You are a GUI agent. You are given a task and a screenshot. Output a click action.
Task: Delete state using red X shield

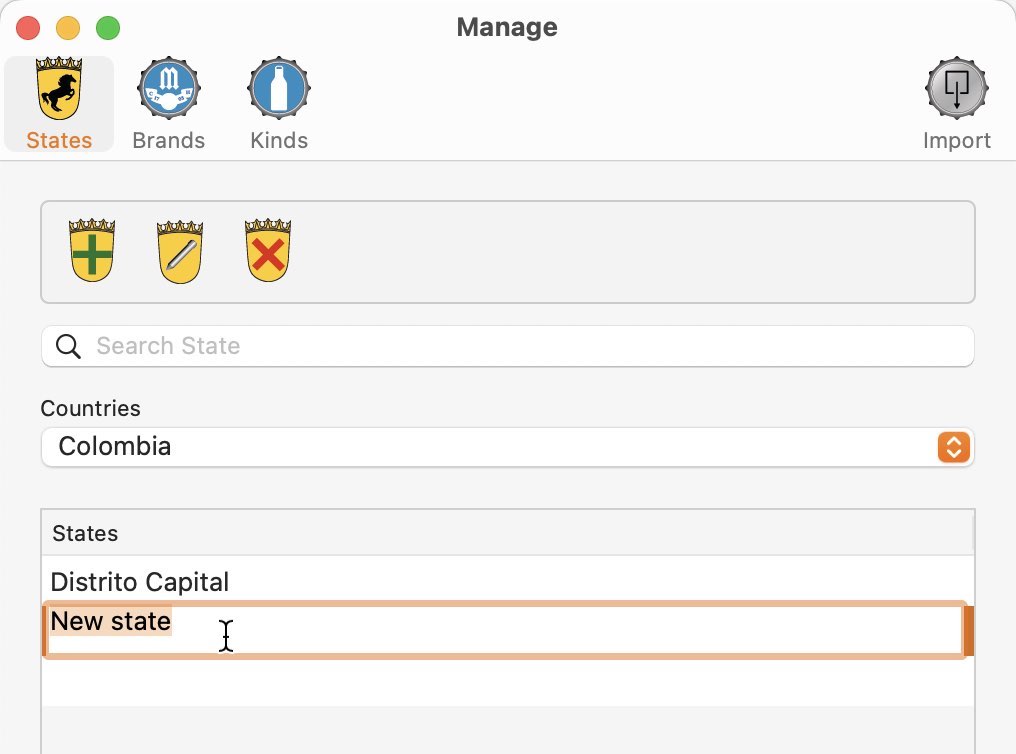point(268,251)
